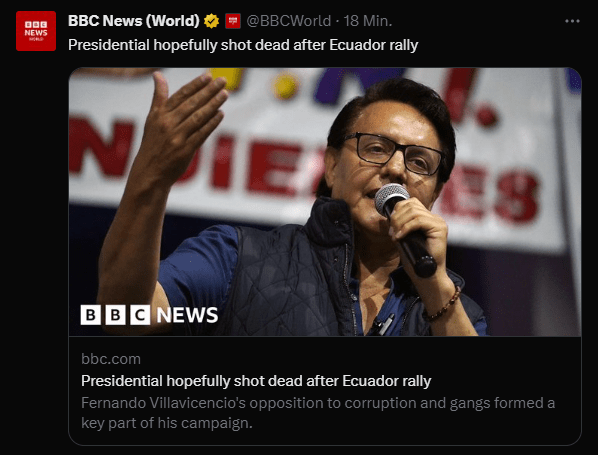Click the beaded bracelet in the photo
Viewport: 598px width, 455px height.
point(442,305)
